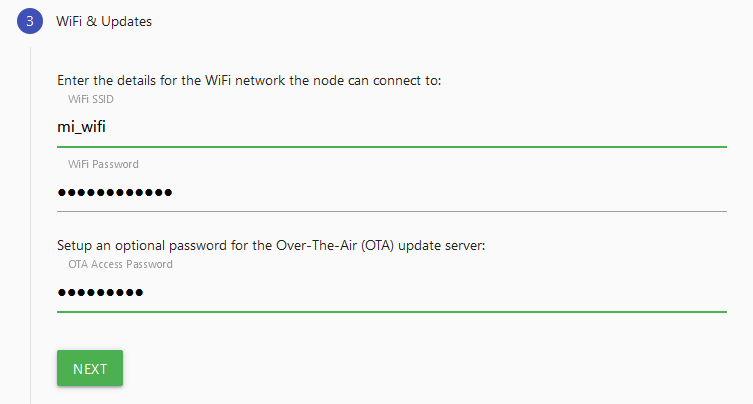753x404 pixels.
Task: Click the masked dots in OTA password
Action: pos(100,292)
